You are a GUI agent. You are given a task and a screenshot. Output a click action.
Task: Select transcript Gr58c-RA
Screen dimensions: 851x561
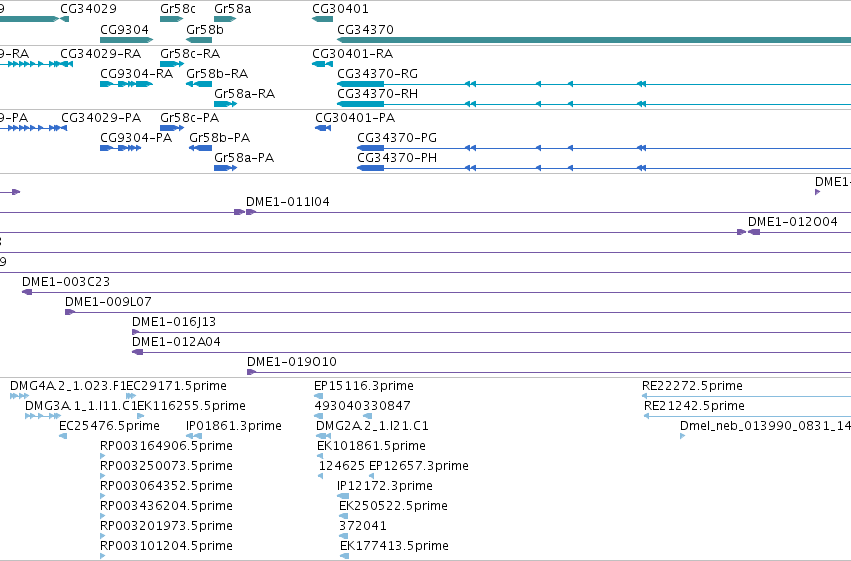190,54
